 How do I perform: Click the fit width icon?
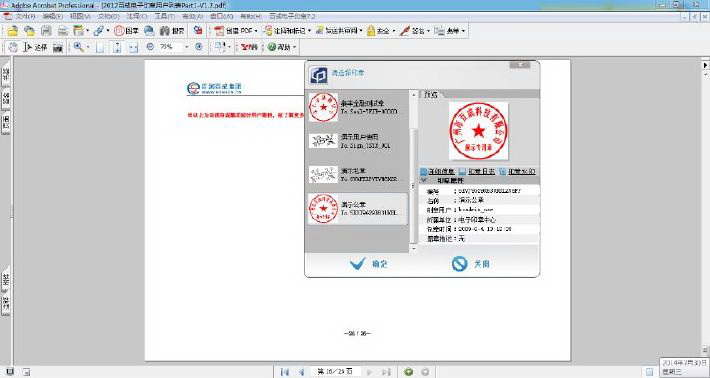133,47
